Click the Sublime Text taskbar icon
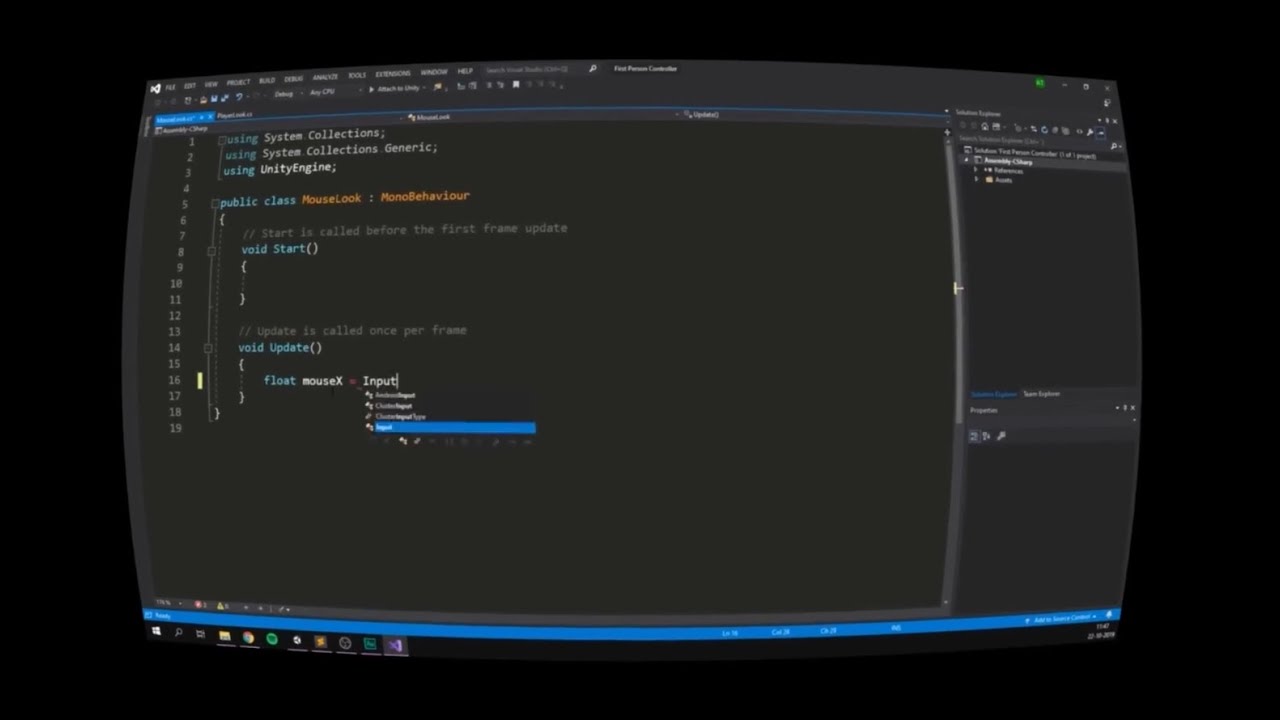 [x=321, y=641]
